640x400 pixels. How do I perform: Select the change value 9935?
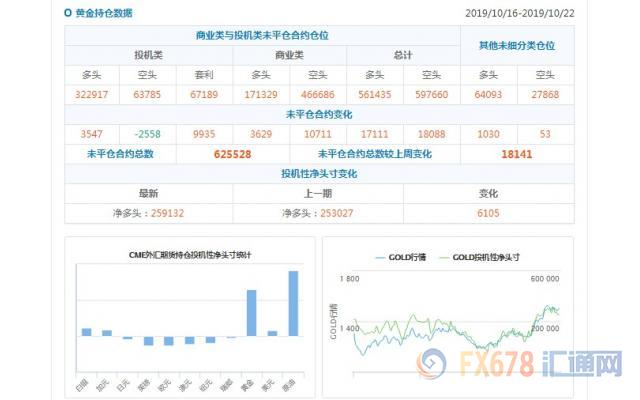[x=204, y=134]
